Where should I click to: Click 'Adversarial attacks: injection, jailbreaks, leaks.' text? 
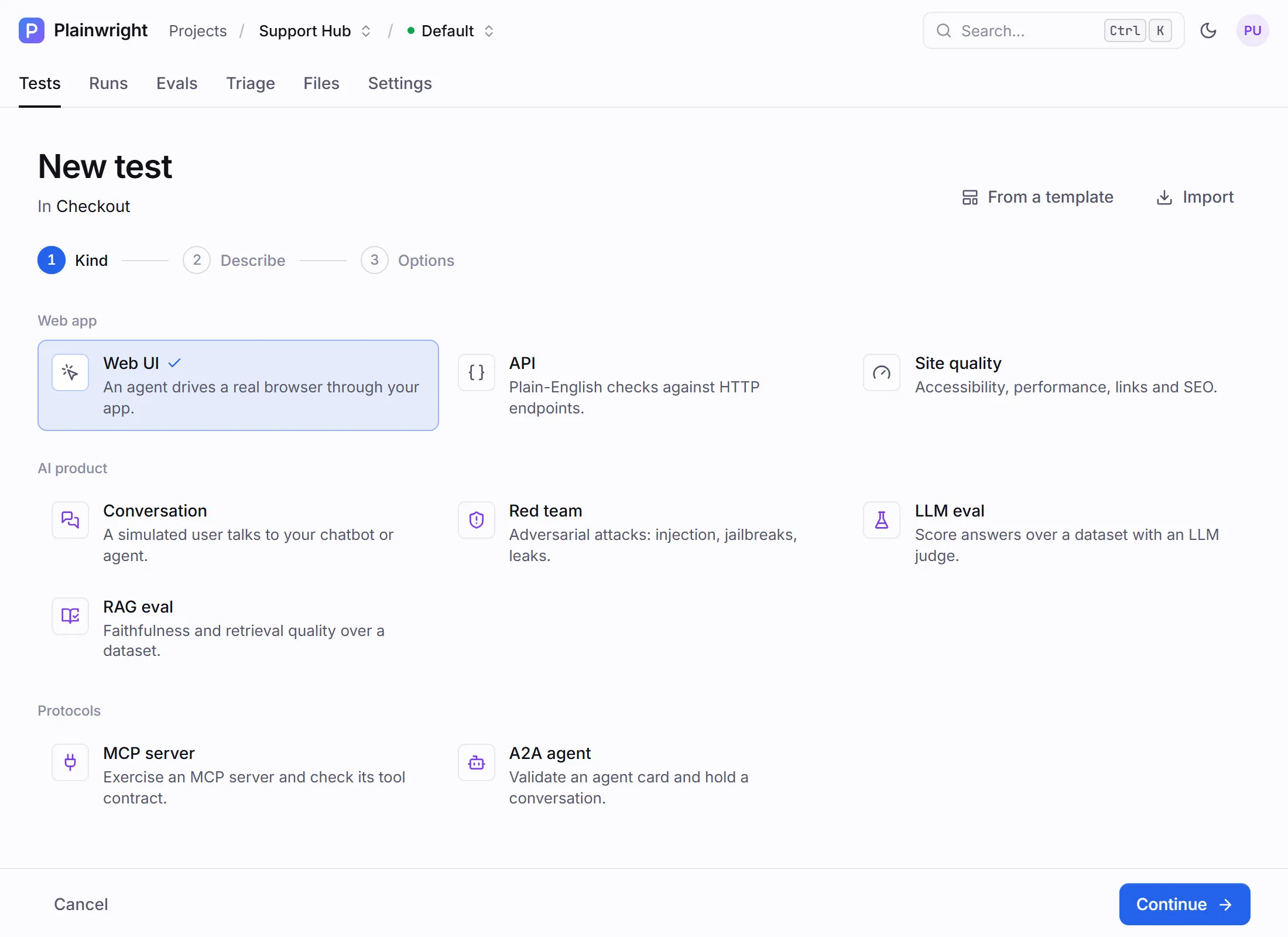tap(653, 545)
